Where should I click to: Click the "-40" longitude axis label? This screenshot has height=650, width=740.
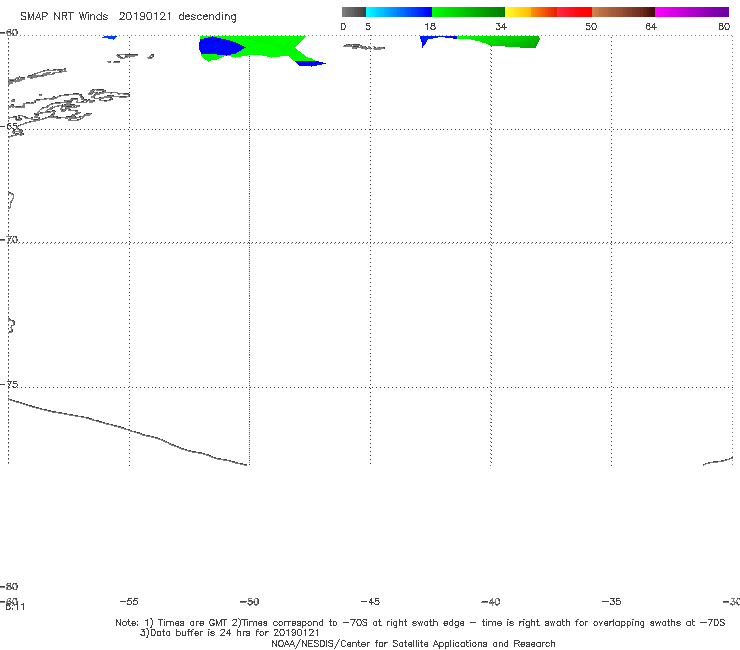click(490, 601)
